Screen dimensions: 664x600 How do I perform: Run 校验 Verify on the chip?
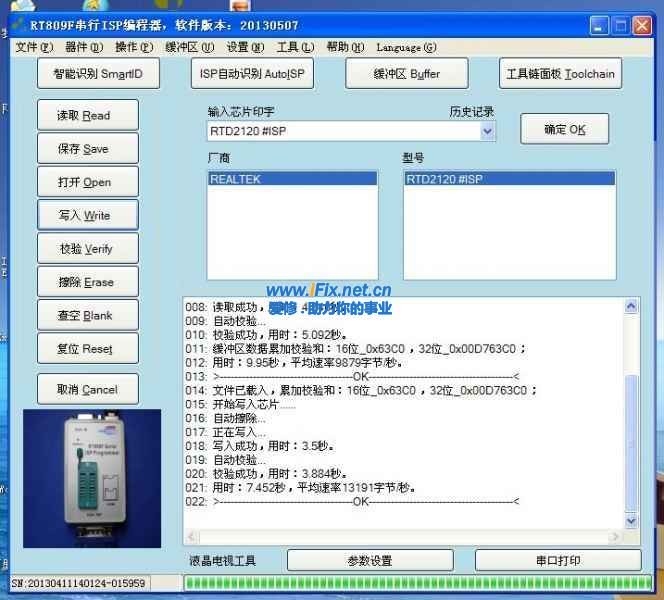click(x=84, y=249)
